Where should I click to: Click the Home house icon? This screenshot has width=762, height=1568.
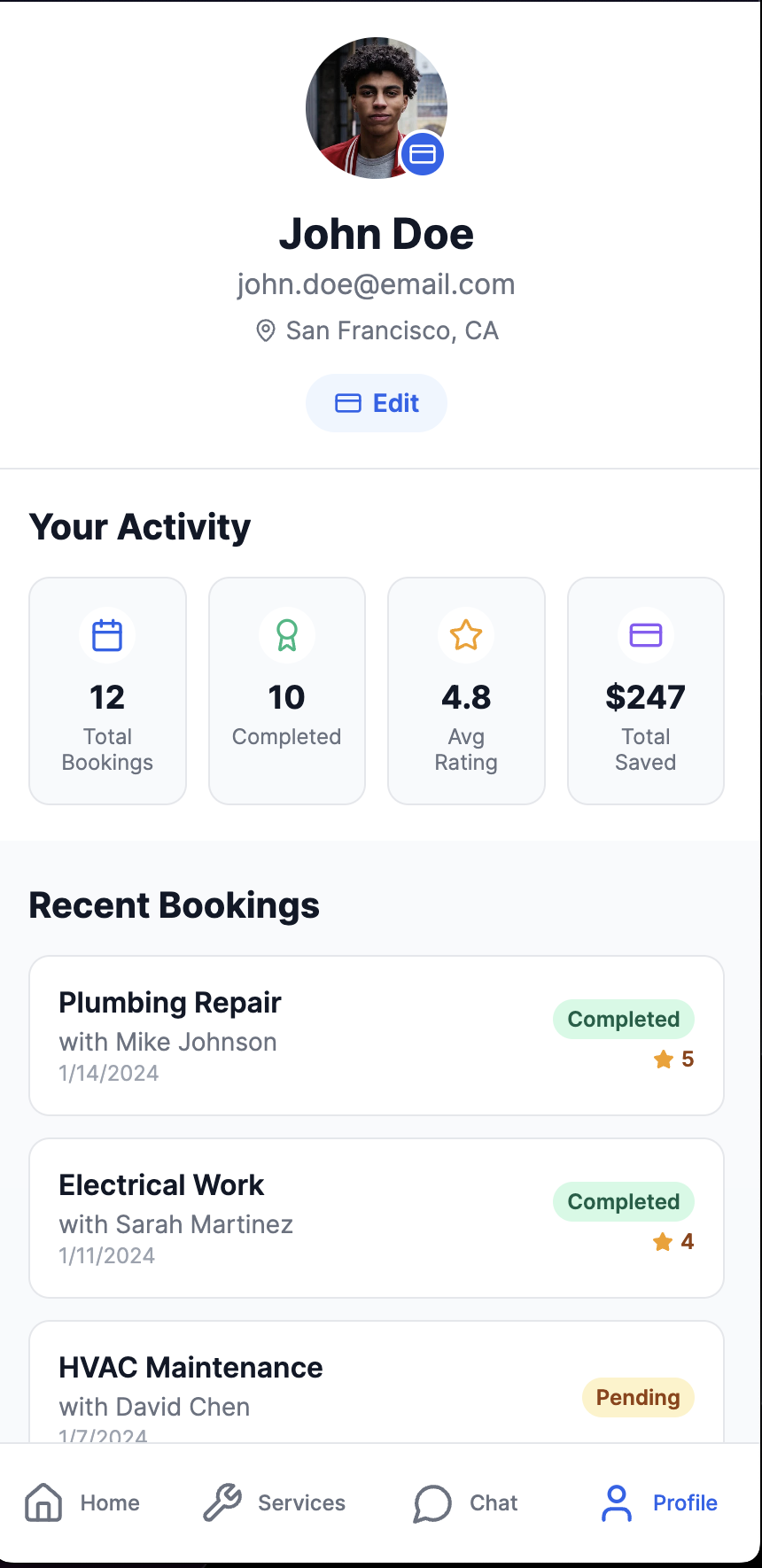(43, 1502)
